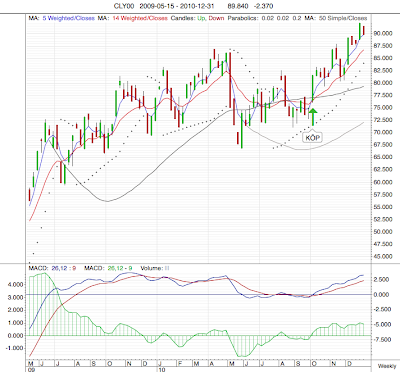Click the Volume legend label
The height and width of the screenshot is (372, 400).
click(155, 268)
